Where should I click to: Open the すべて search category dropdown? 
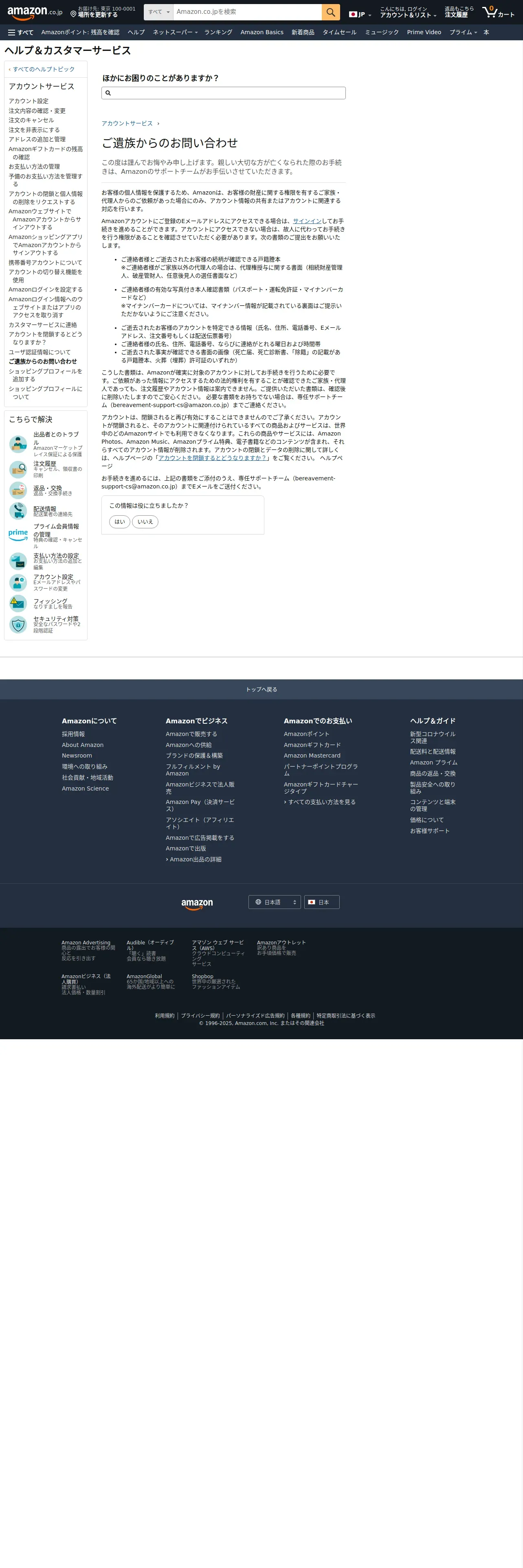click(159, 11)
